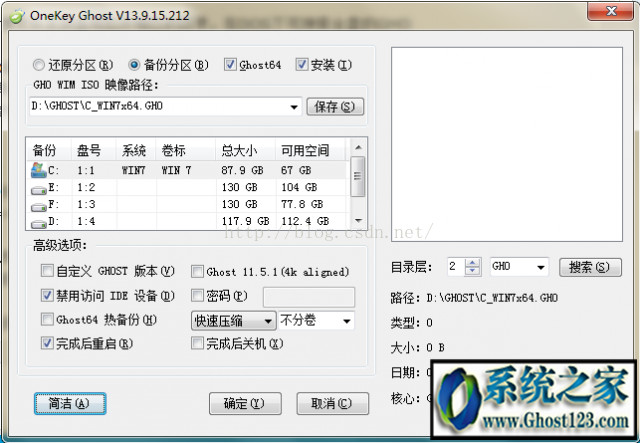Click the partition list scroll up arrow
The image size is (640, 443).
358,147
